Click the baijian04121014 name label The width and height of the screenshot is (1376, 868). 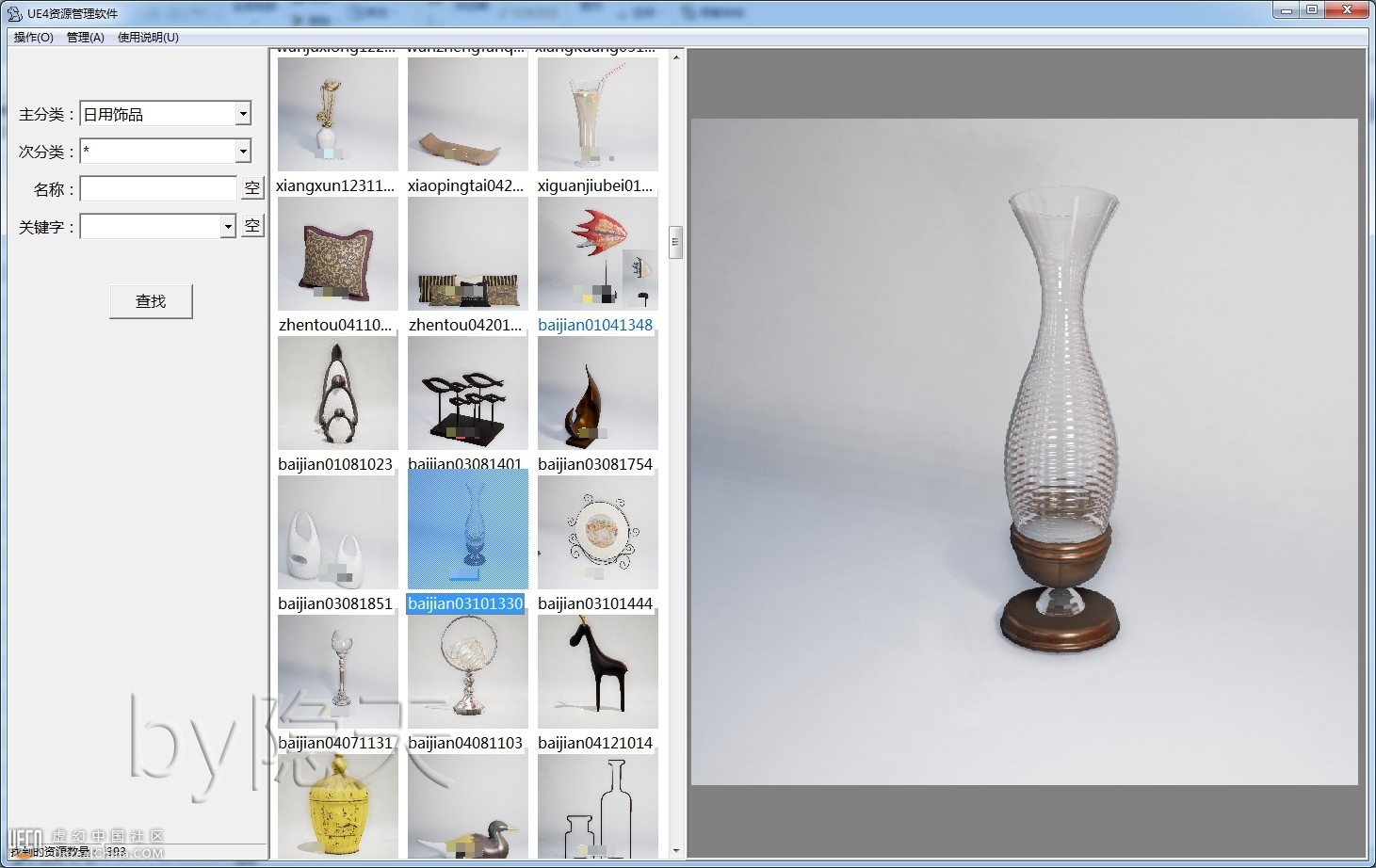pos(595,743)
